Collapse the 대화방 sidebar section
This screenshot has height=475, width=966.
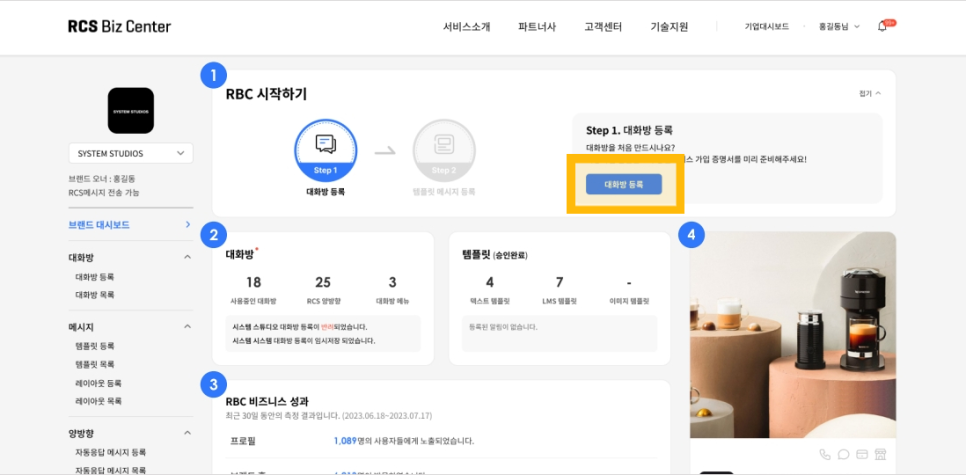tap(187, 257)
